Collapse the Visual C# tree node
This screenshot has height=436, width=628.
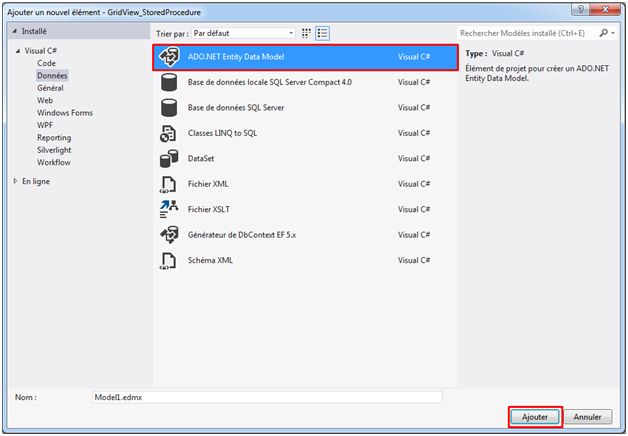click(x=18, y=51)
